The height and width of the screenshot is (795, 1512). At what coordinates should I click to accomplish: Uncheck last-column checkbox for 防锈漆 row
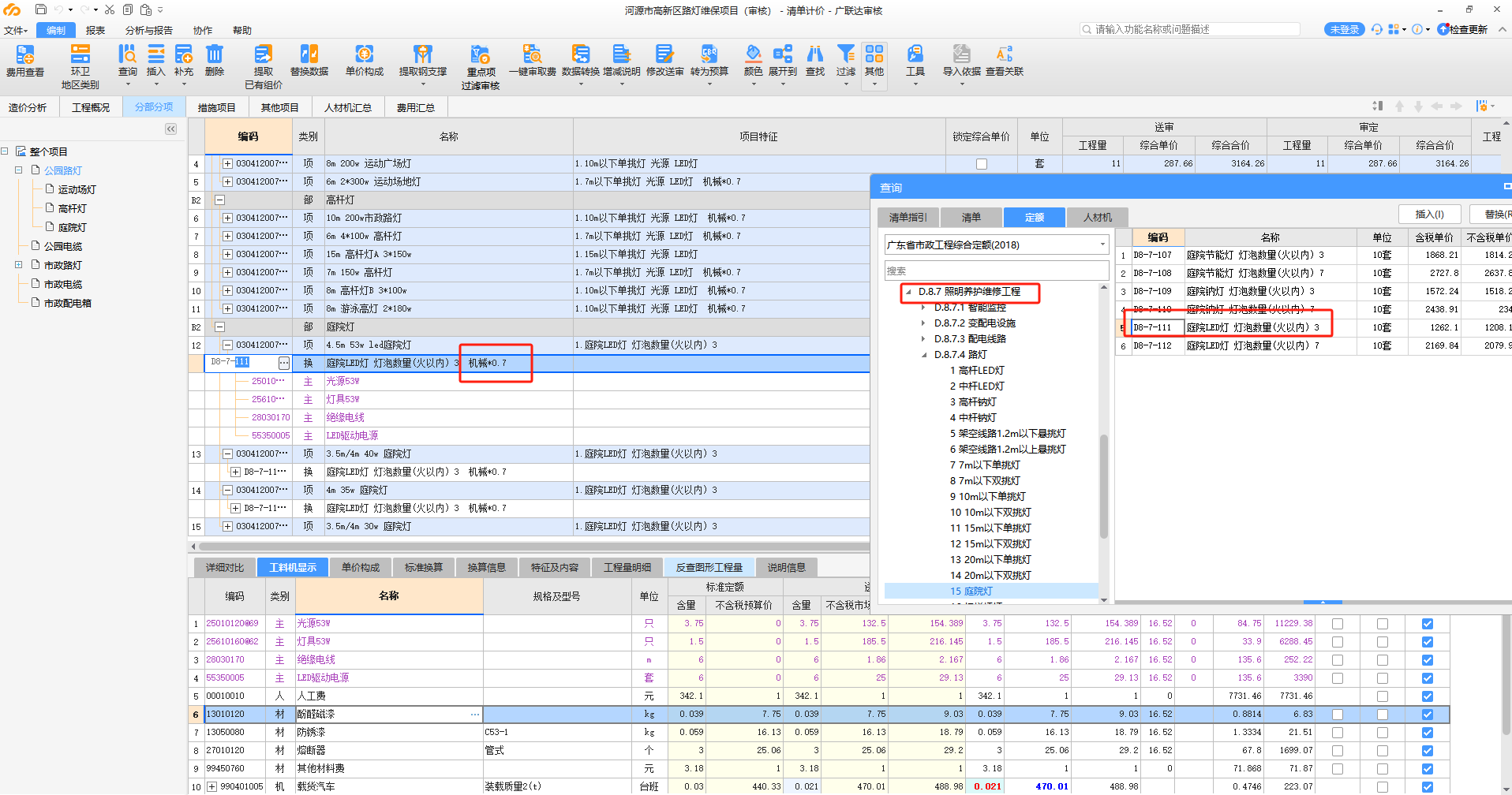[1427, 733]
